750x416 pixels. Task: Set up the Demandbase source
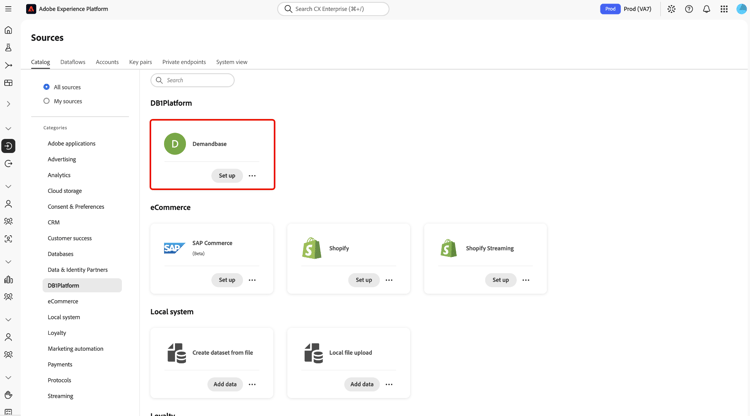(227, 176)
